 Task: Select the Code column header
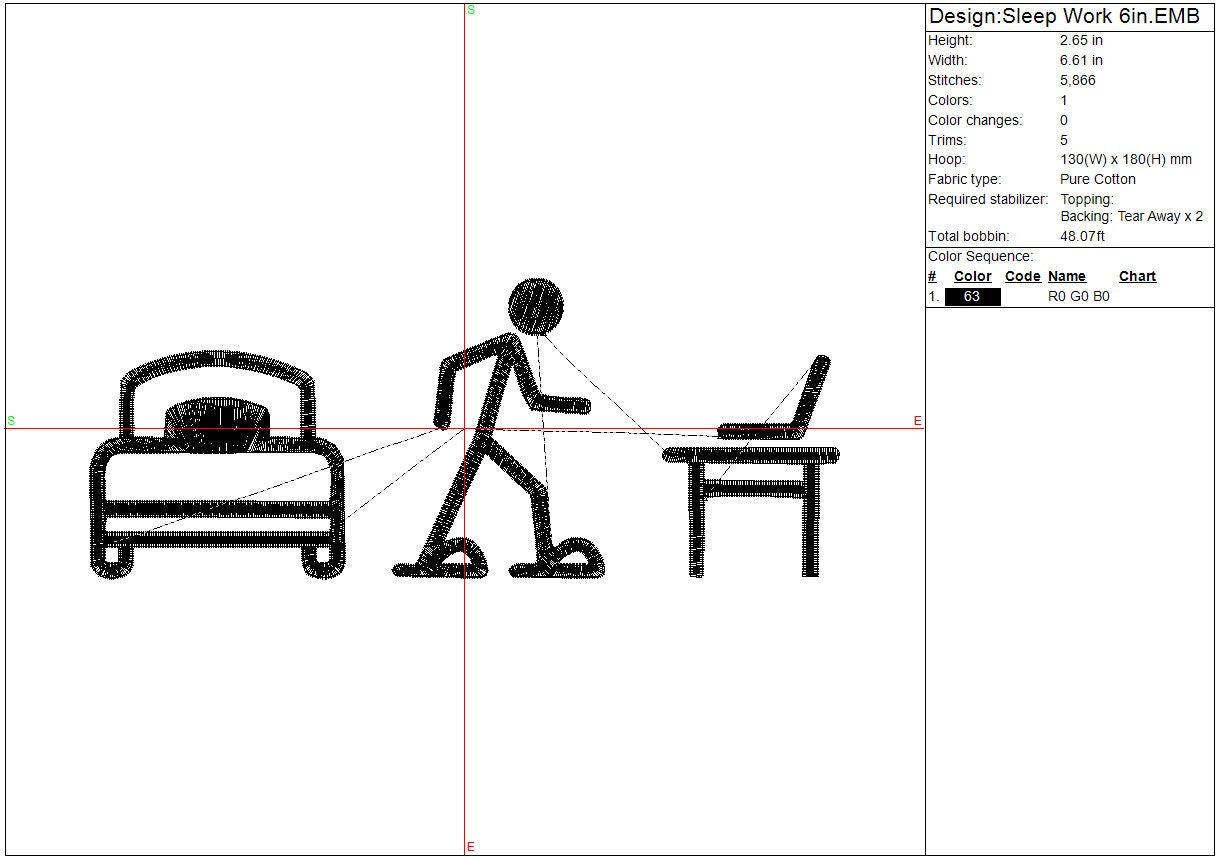1022,277
